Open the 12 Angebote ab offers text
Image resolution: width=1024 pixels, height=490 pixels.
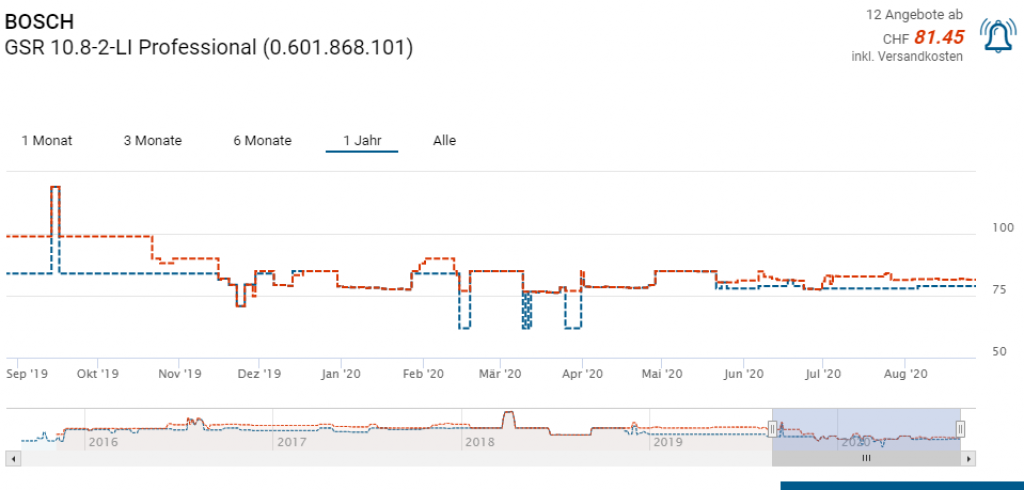pos(914,15)
